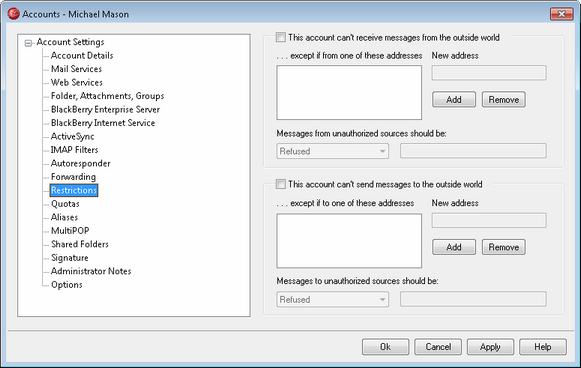Select the IMAP Filters entry
The image size is (581, 368).
pyautogui.click(x=74, y=150)
